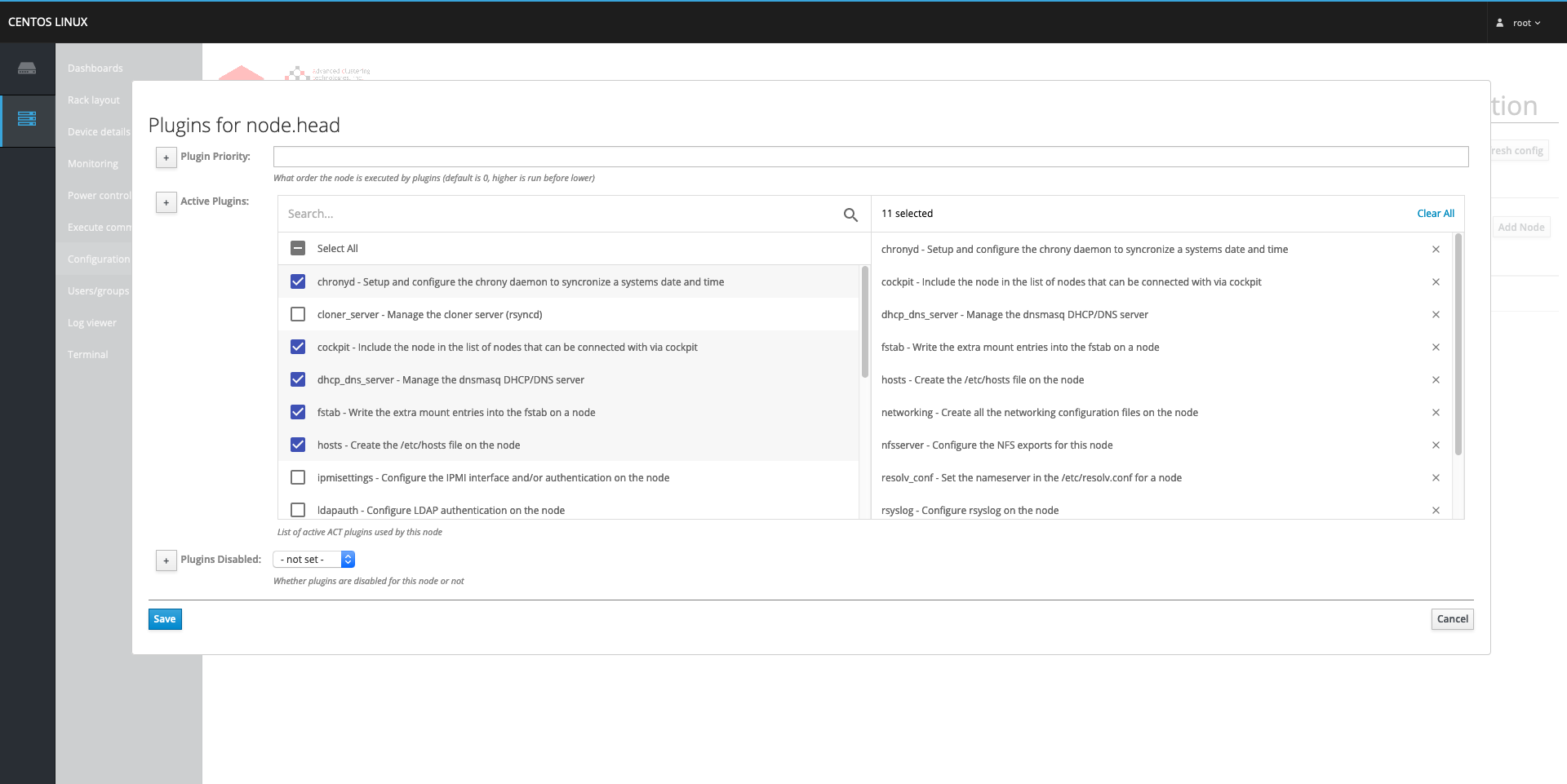Remove resolv_conf from selected plugins
1567x784 pixels.
(1436, 478)
